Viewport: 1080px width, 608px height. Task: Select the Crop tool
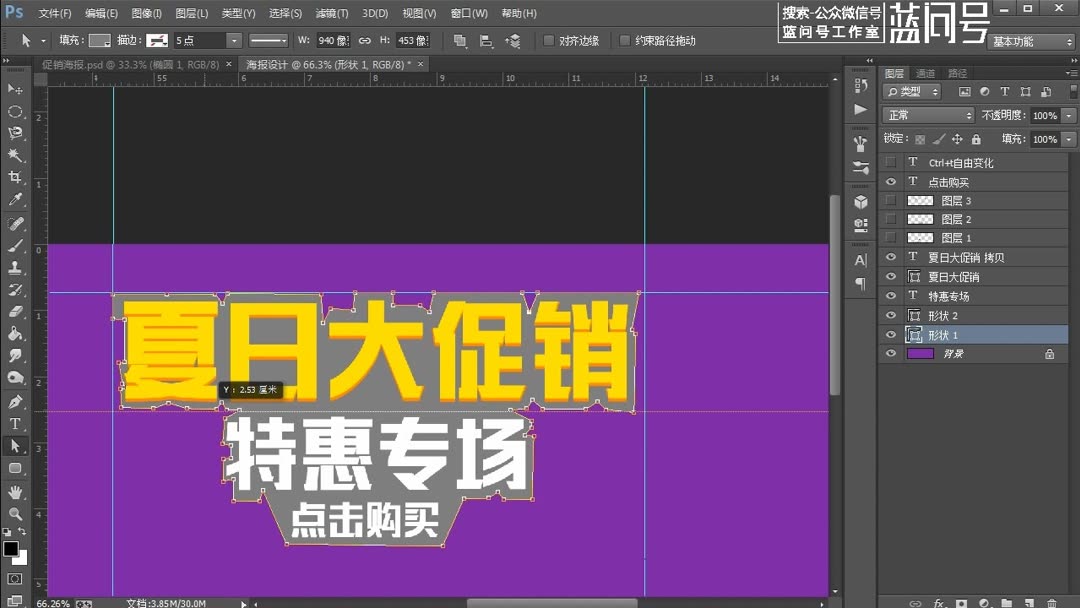click(x=13, y=175)
